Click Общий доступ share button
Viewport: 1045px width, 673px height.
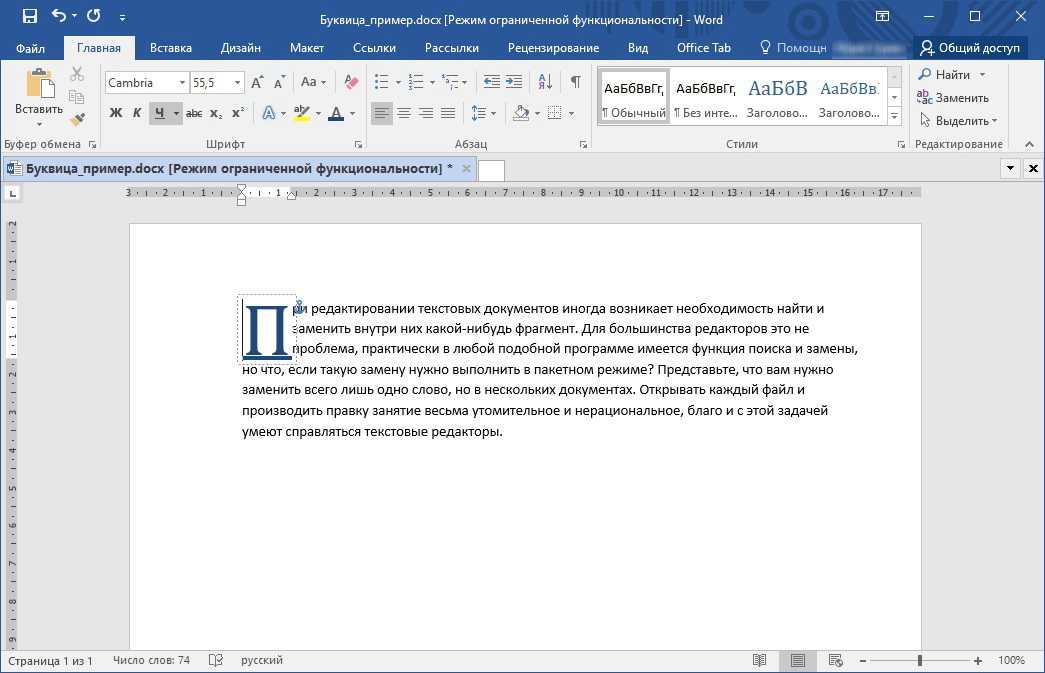[x=970, y=48]
